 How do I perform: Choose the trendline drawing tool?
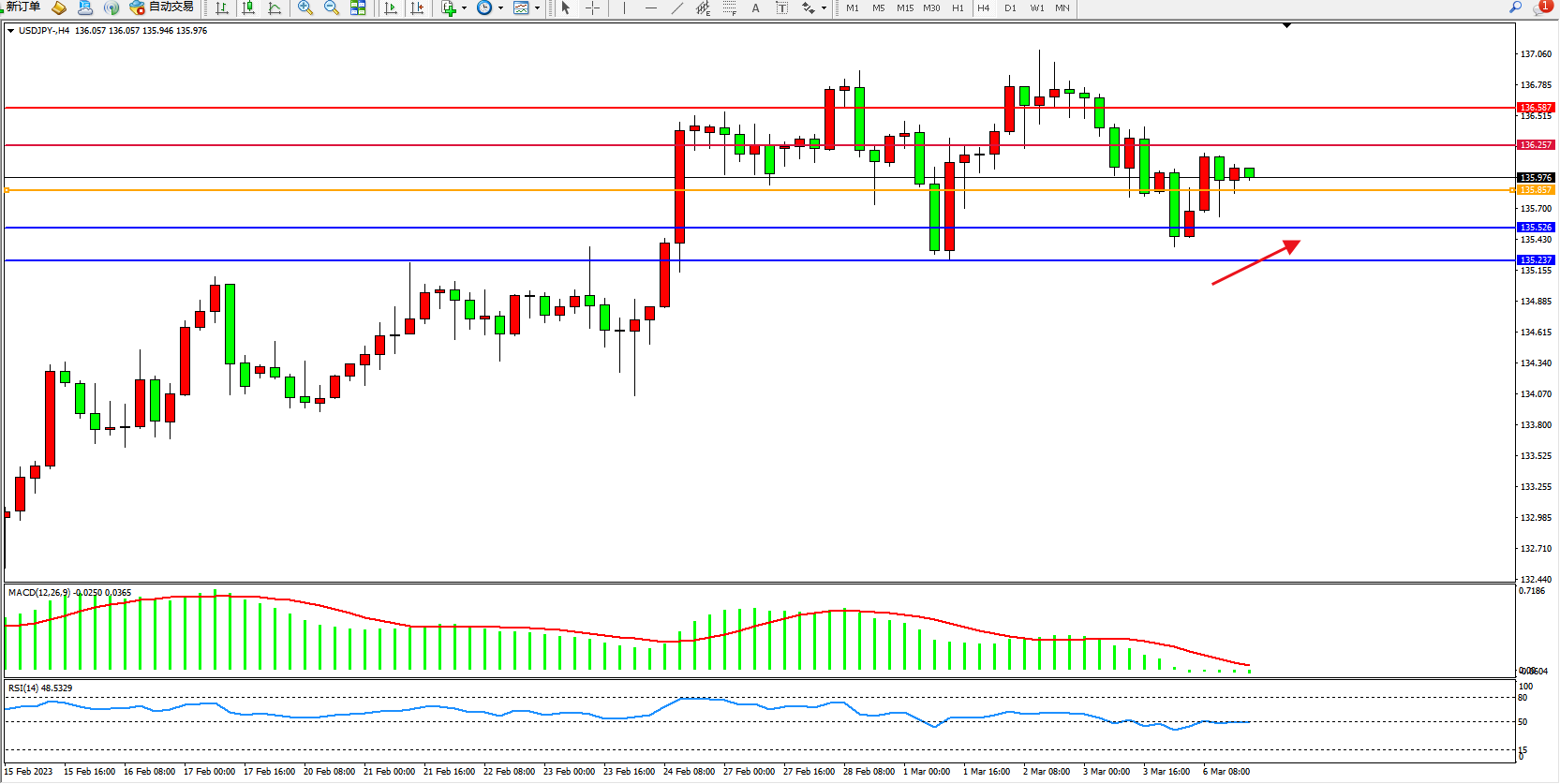point(677,7)
